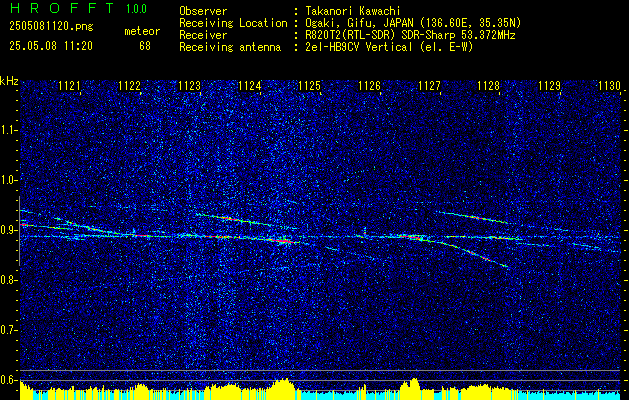The image size is (629, 400).
Task: Click the 1.1 kHz axis label
Action: (x=8, y=130)
